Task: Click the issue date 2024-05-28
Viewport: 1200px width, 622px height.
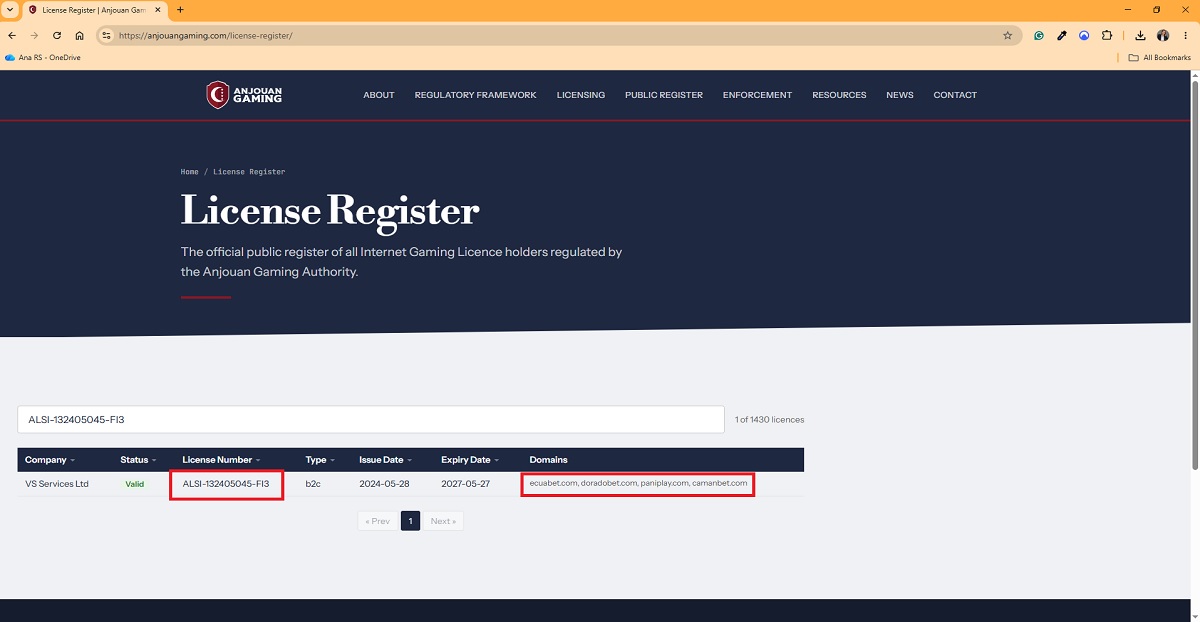Action: tap(382, 484)
